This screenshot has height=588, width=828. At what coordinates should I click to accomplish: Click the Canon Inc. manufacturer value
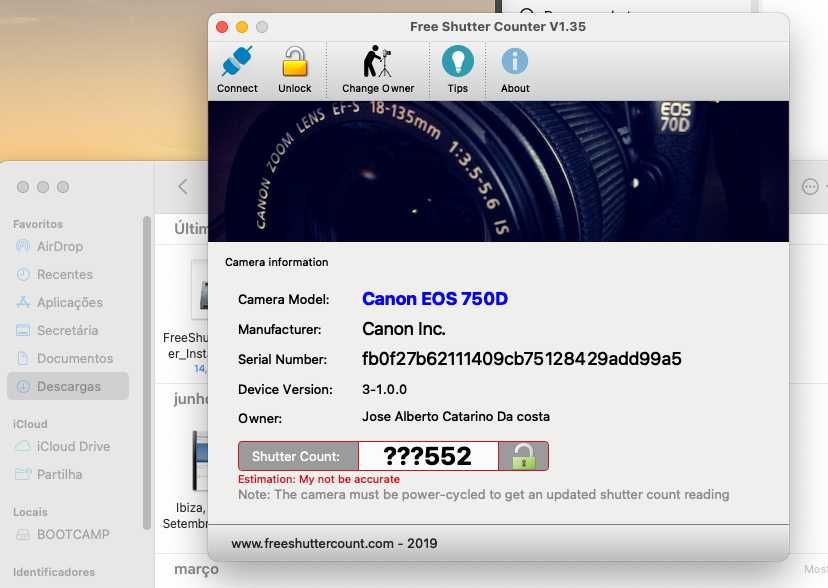404,329
